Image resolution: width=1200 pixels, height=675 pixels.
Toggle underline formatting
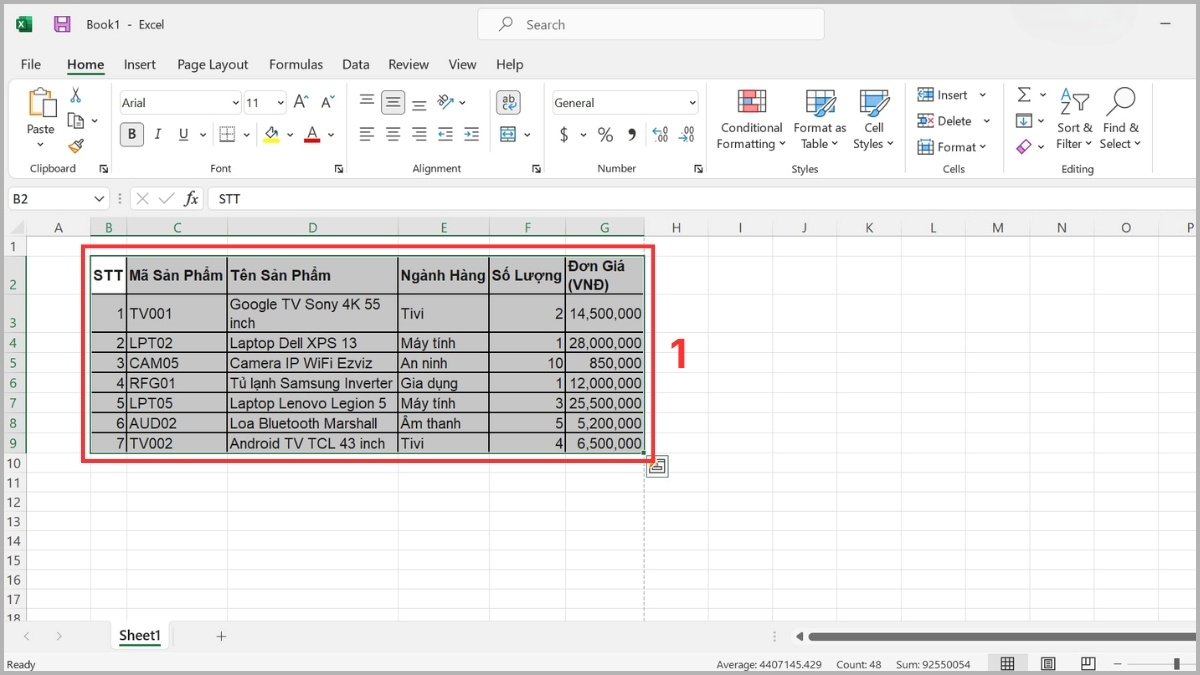pyautogui.click(x=183, y=134)
